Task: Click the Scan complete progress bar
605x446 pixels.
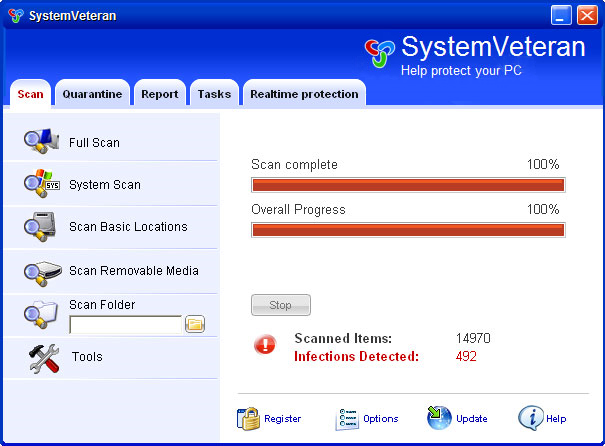Action: pos(408,185)
